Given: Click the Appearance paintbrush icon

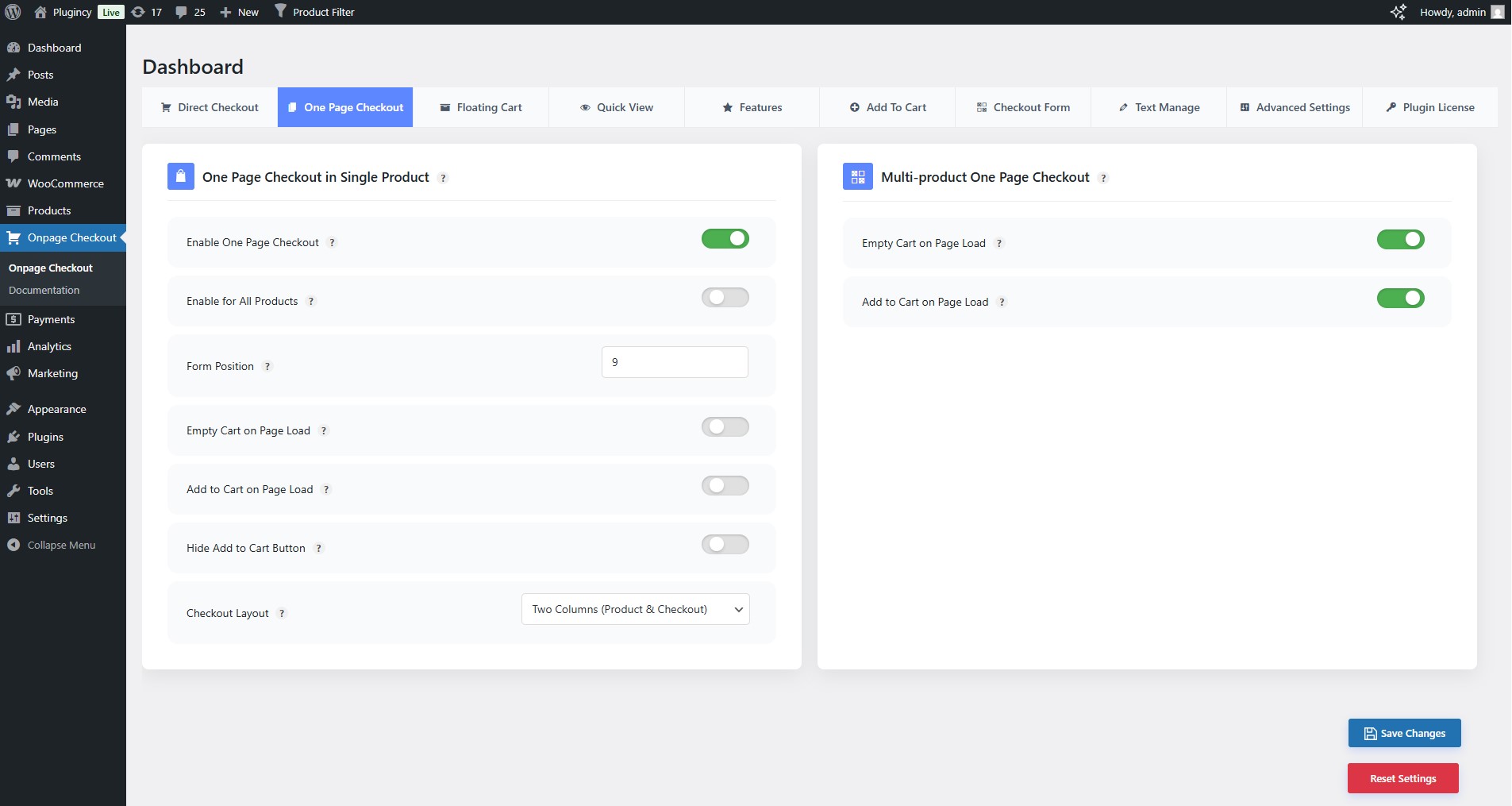Looking at the screenshot, I should point(13,409).
